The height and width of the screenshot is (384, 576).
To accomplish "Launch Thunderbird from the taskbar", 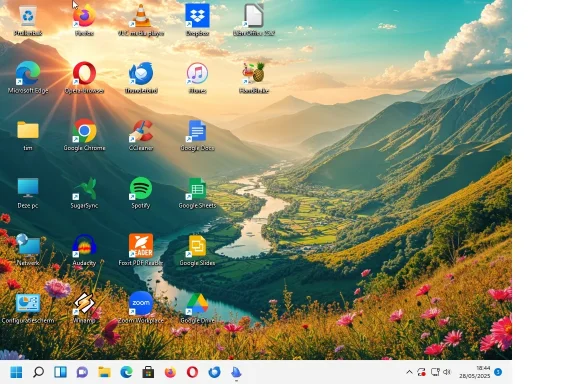I will 214,372.
